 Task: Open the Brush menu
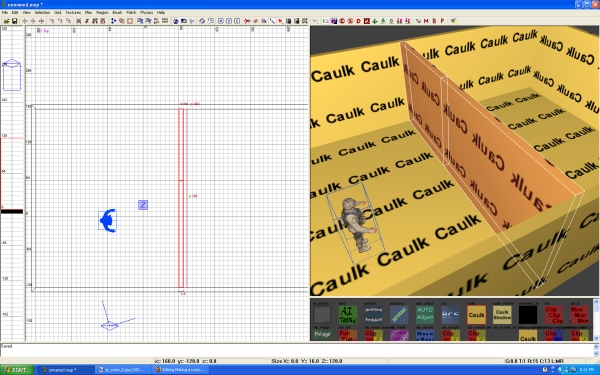117,13
